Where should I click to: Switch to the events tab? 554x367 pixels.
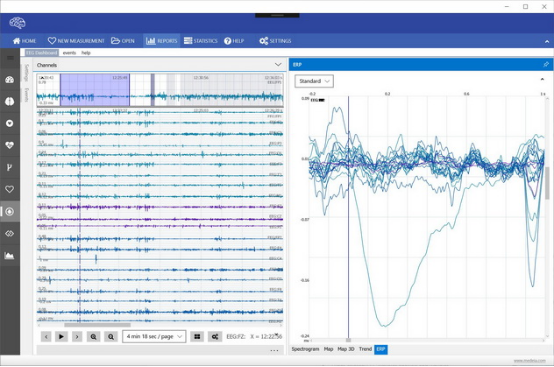69,53
